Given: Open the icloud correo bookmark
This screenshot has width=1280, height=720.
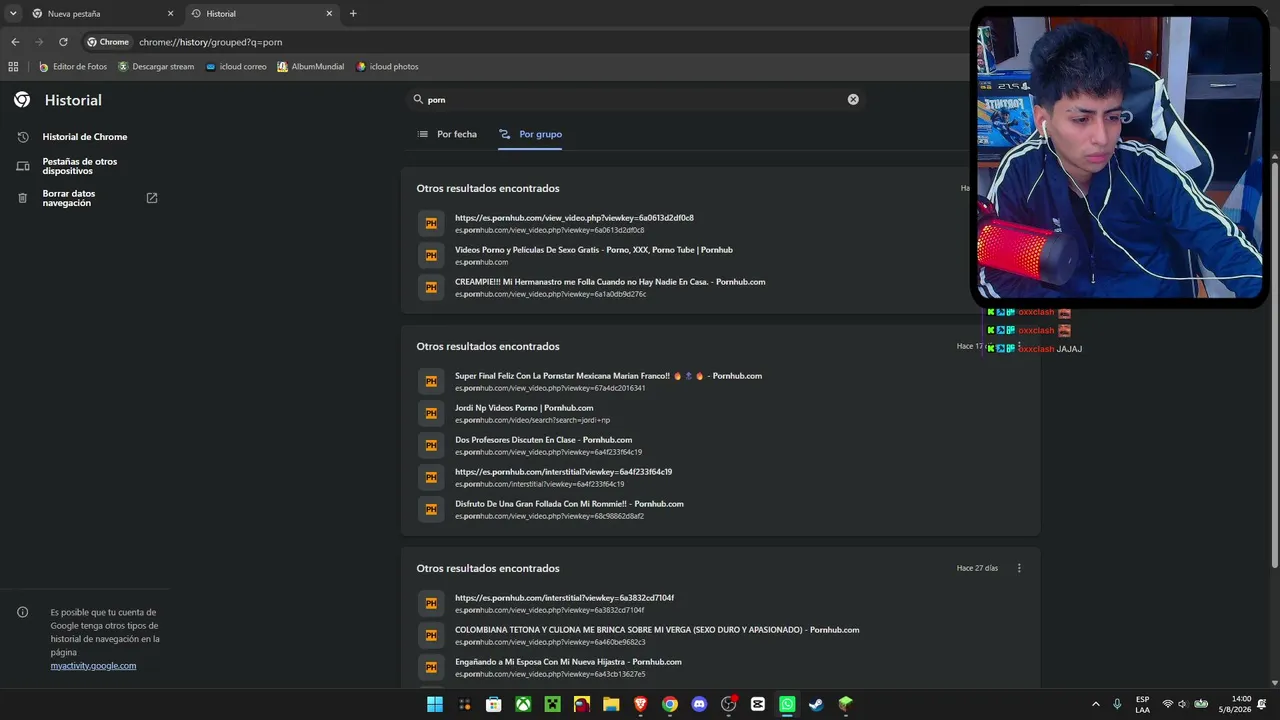Looking at the screenshot, I should tap(236, 67).
